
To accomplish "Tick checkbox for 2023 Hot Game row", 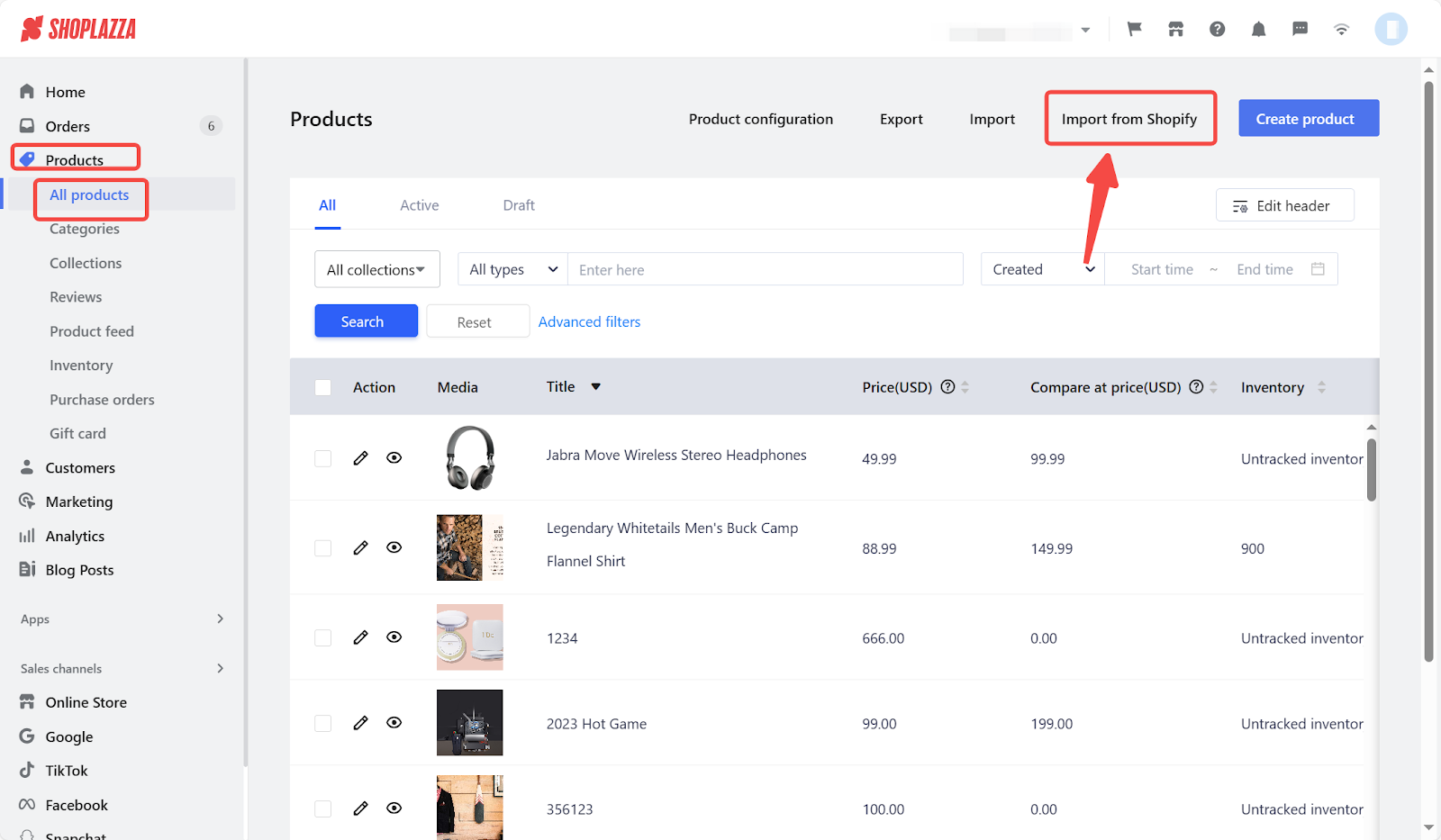I will pyautogui.click(x=323, y=723).
